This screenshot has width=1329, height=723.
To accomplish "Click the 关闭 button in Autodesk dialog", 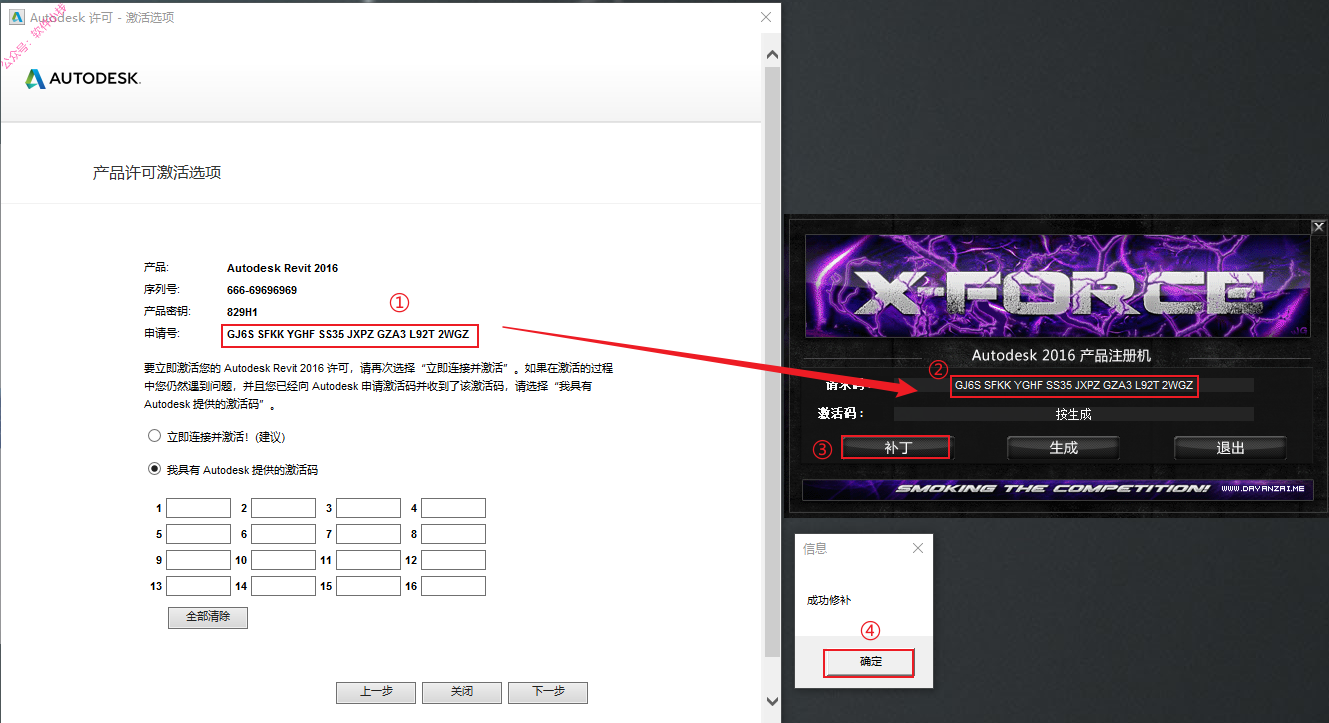I will point(462,692).
